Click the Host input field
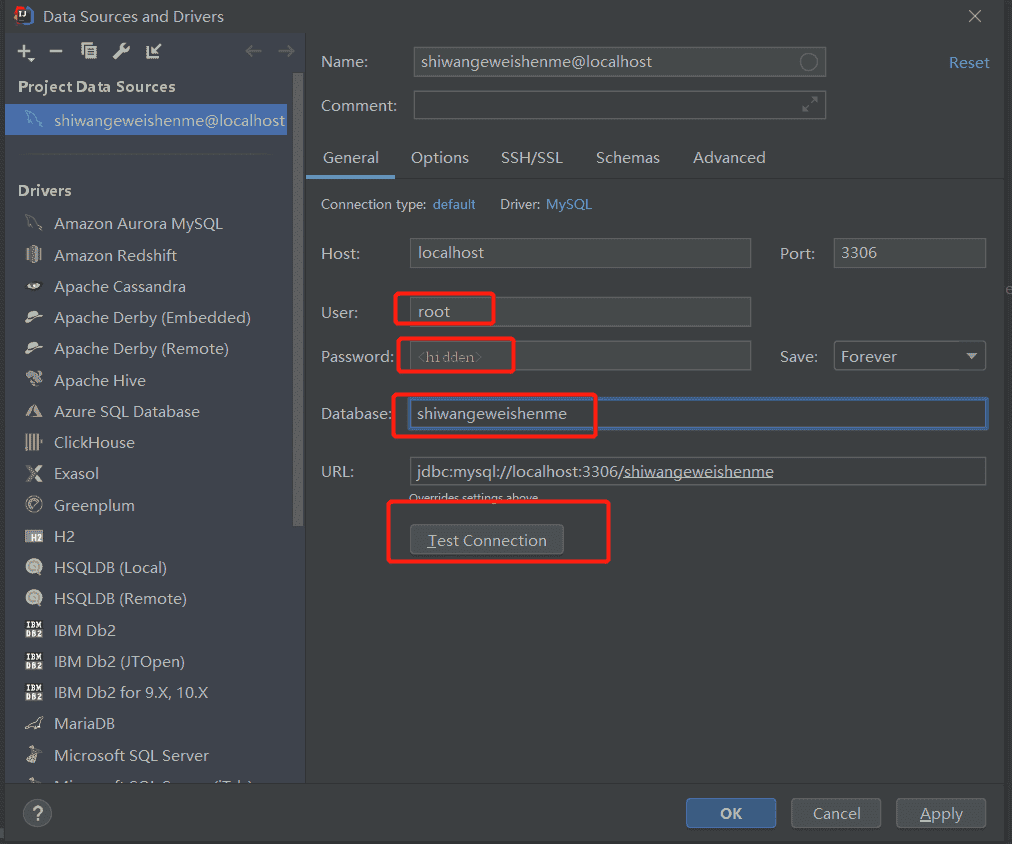 580,253
